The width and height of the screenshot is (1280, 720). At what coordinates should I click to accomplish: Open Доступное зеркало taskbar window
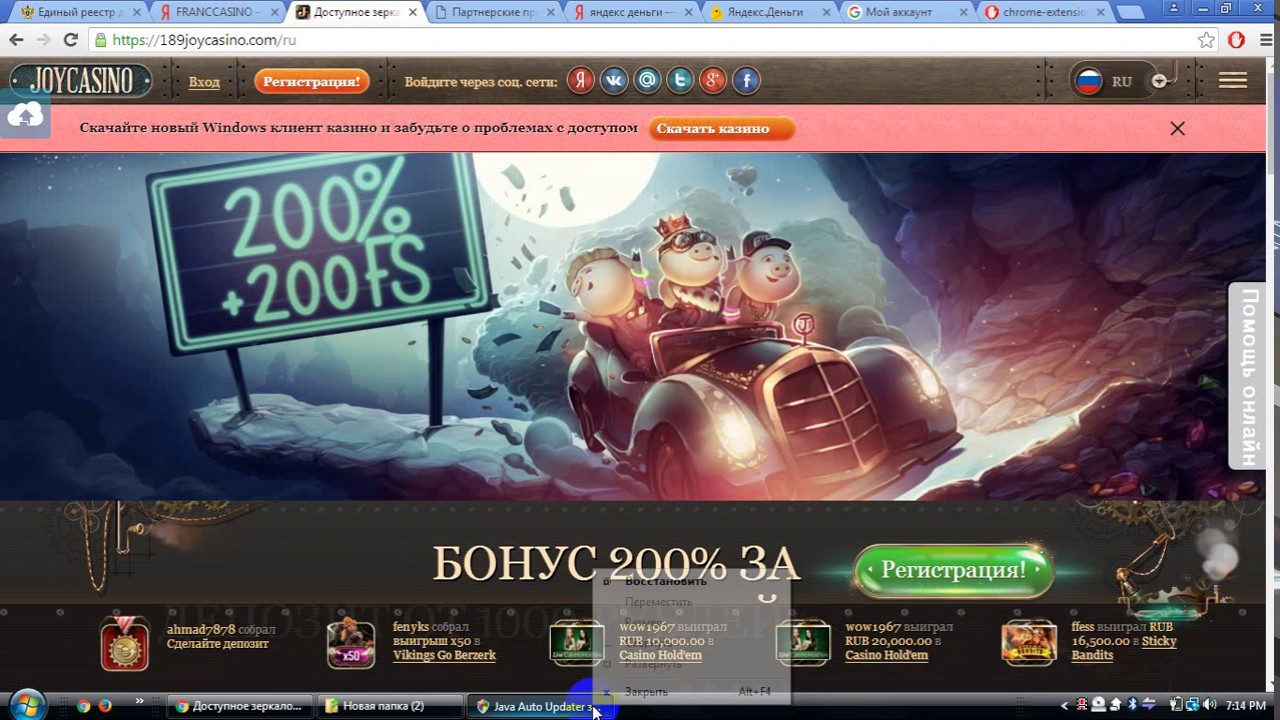click(x=239, y=706)
